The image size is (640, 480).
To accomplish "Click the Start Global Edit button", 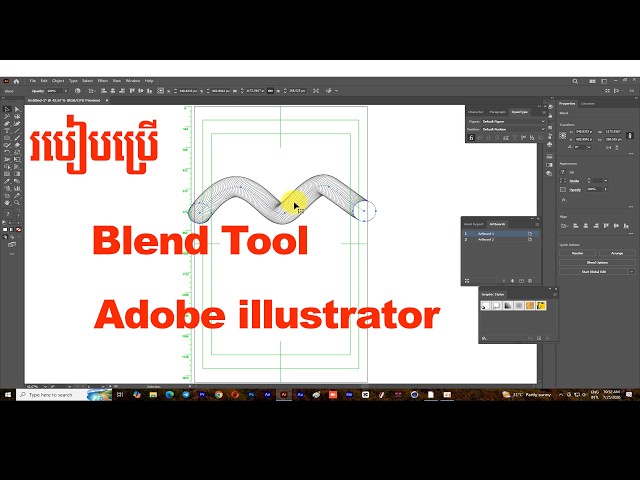I will click(593, 271).
